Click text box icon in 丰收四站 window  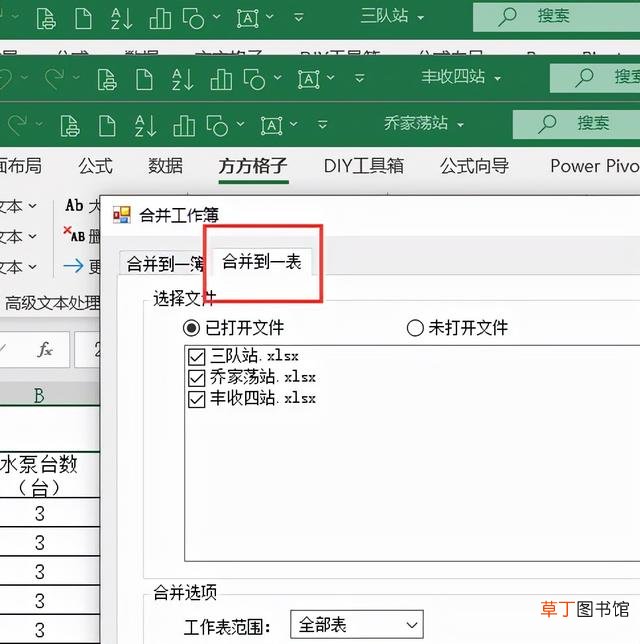pos(308,79)
